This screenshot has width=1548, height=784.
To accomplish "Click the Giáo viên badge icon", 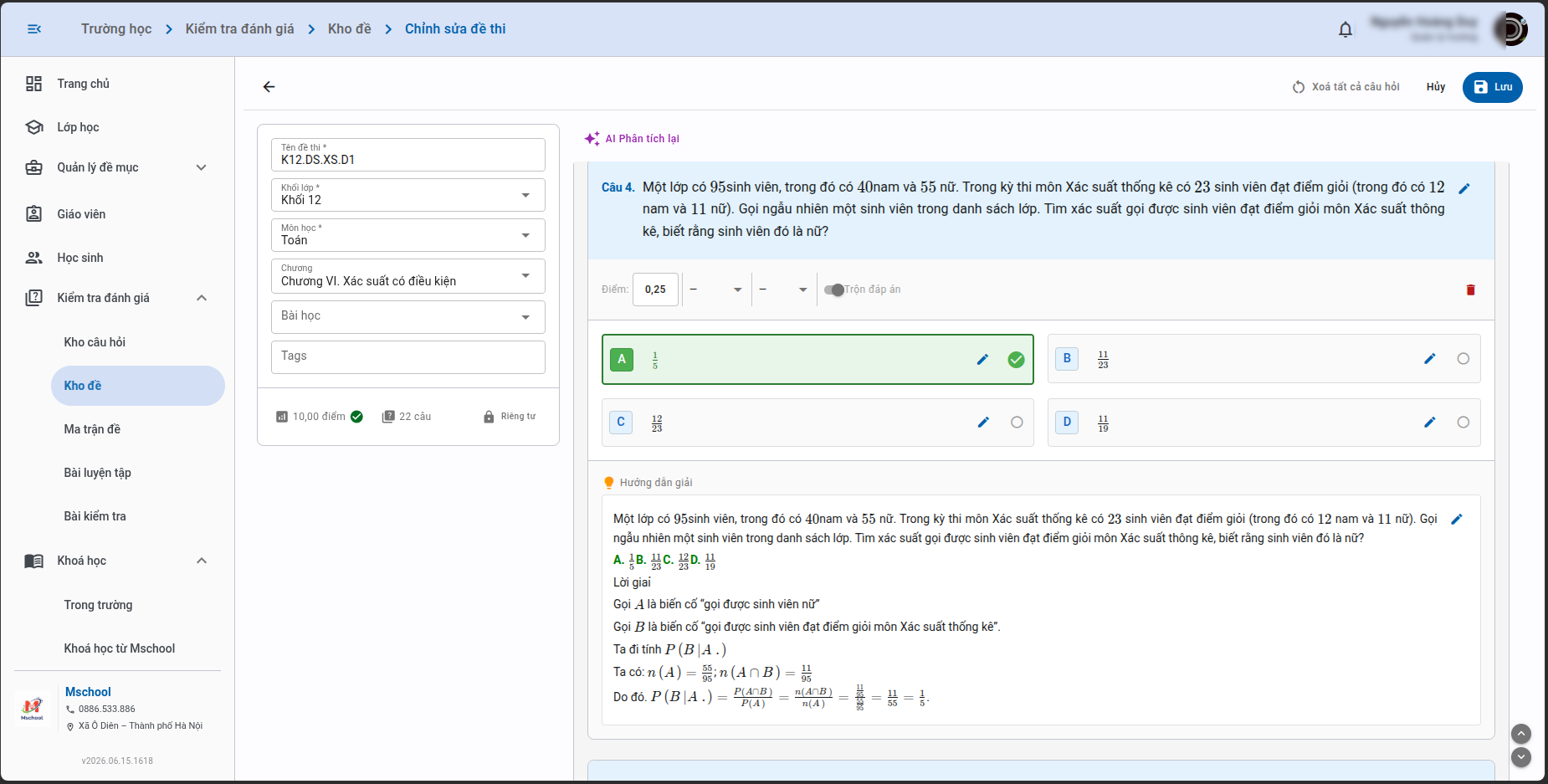I will coord(33,214).
